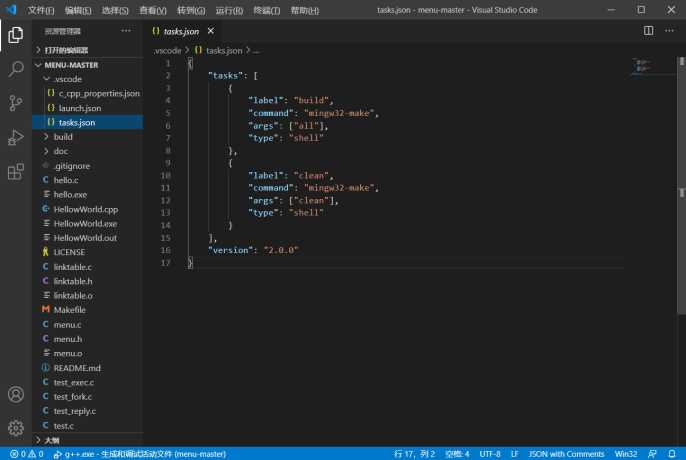Image resolution: width=686 pixels, height=460 pixels.
Task: Split the editor to the right
Action: click(648, 31)
